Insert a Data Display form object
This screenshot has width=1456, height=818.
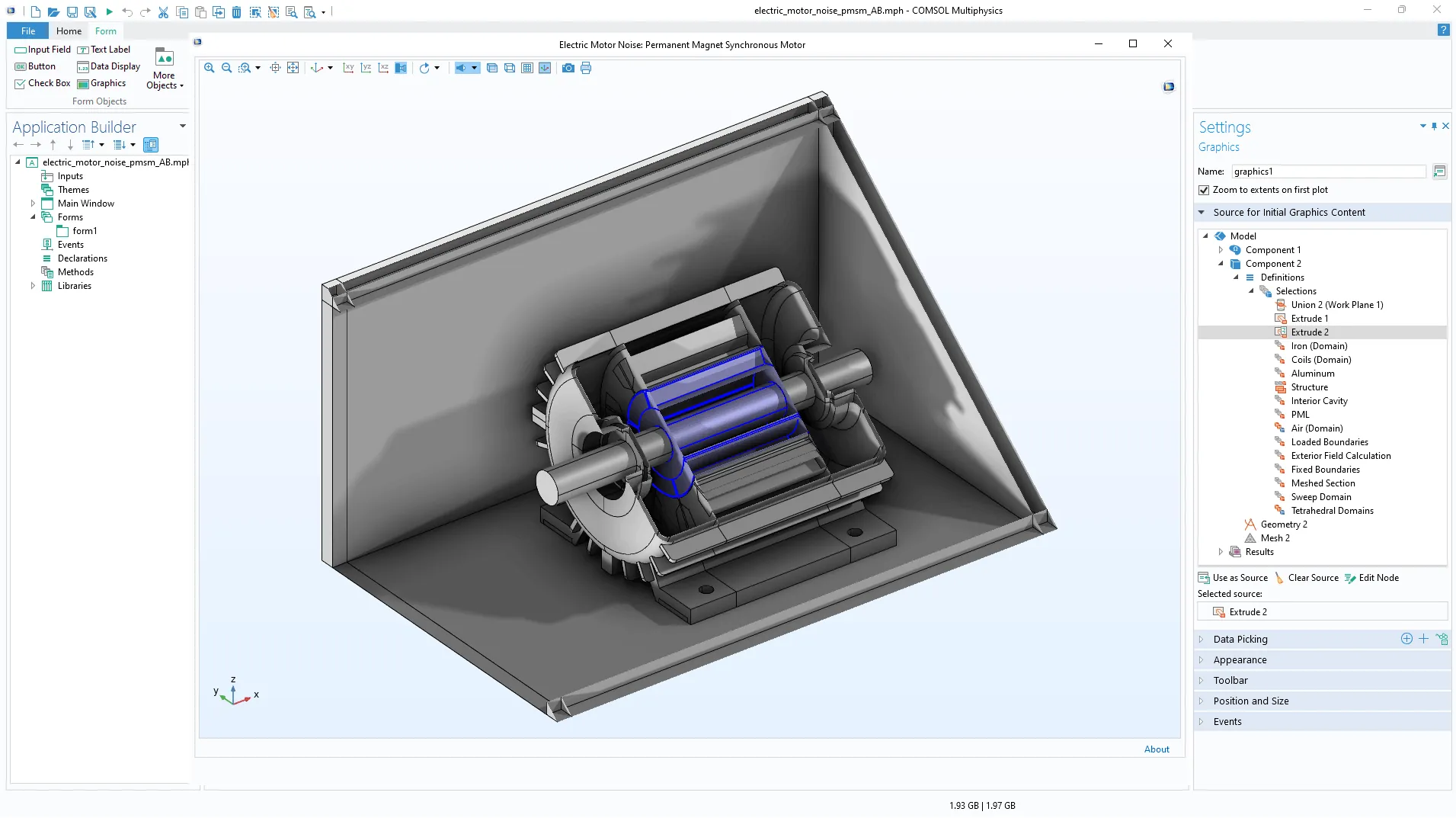tap(109, 66)
